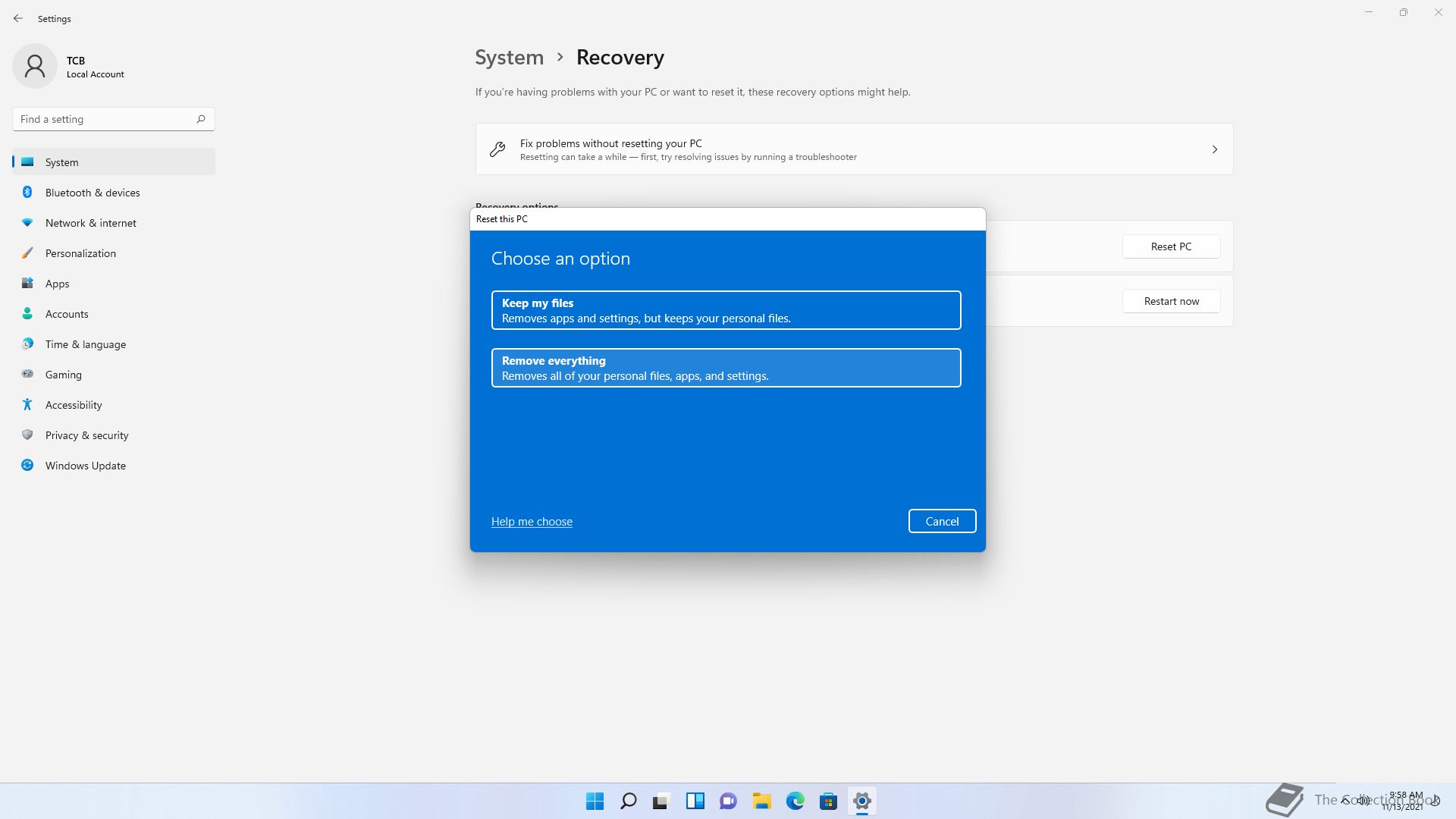This screenshot has height=819, width=1456.
Task: Click the back arrow in Settings
Action: 18,18
